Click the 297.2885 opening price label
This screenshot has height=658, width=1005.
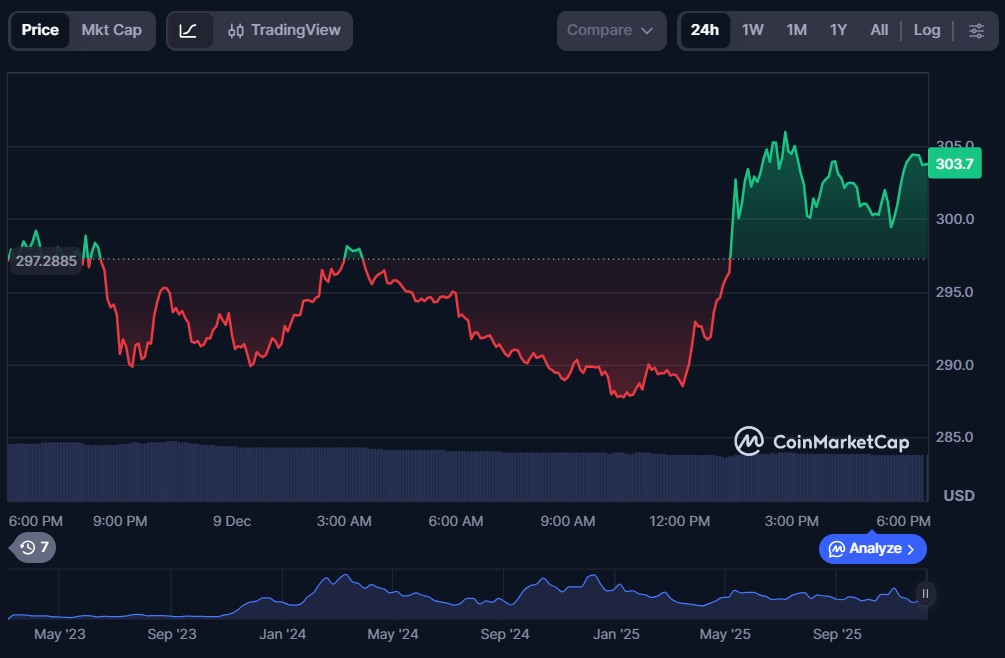tap(46, 261)
